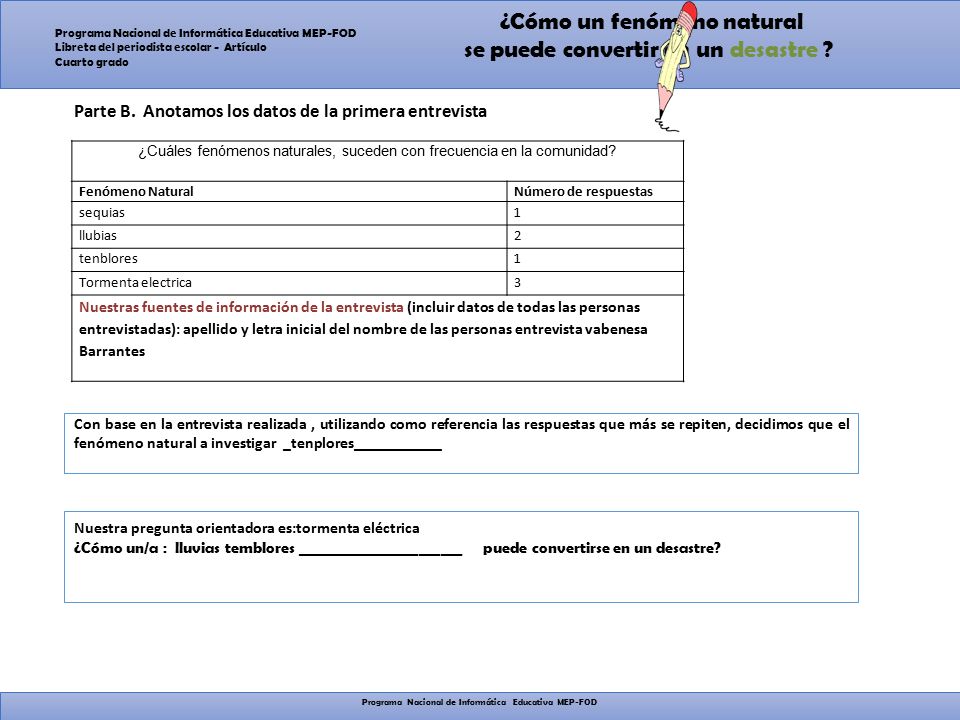Select header text "Programa Nacional de Informática Educativa MEP-FOD"

coord(206,33)
